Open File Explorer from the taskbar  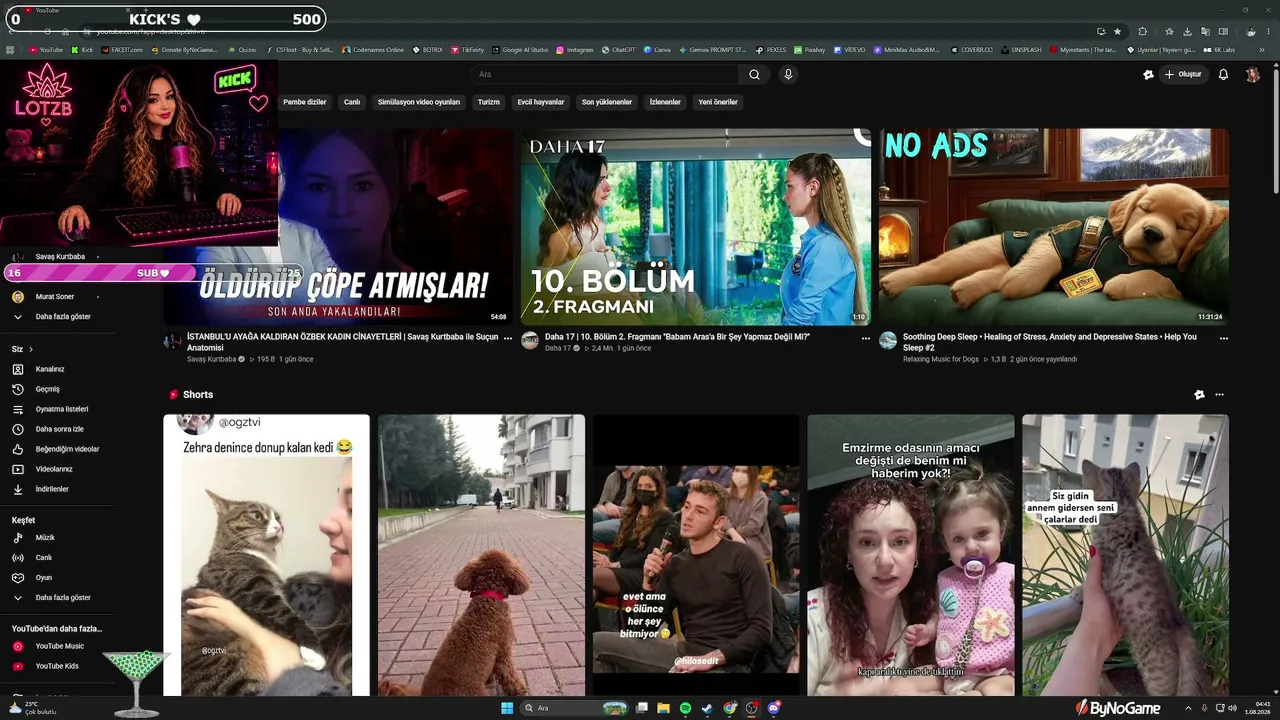tap(663, 708)
